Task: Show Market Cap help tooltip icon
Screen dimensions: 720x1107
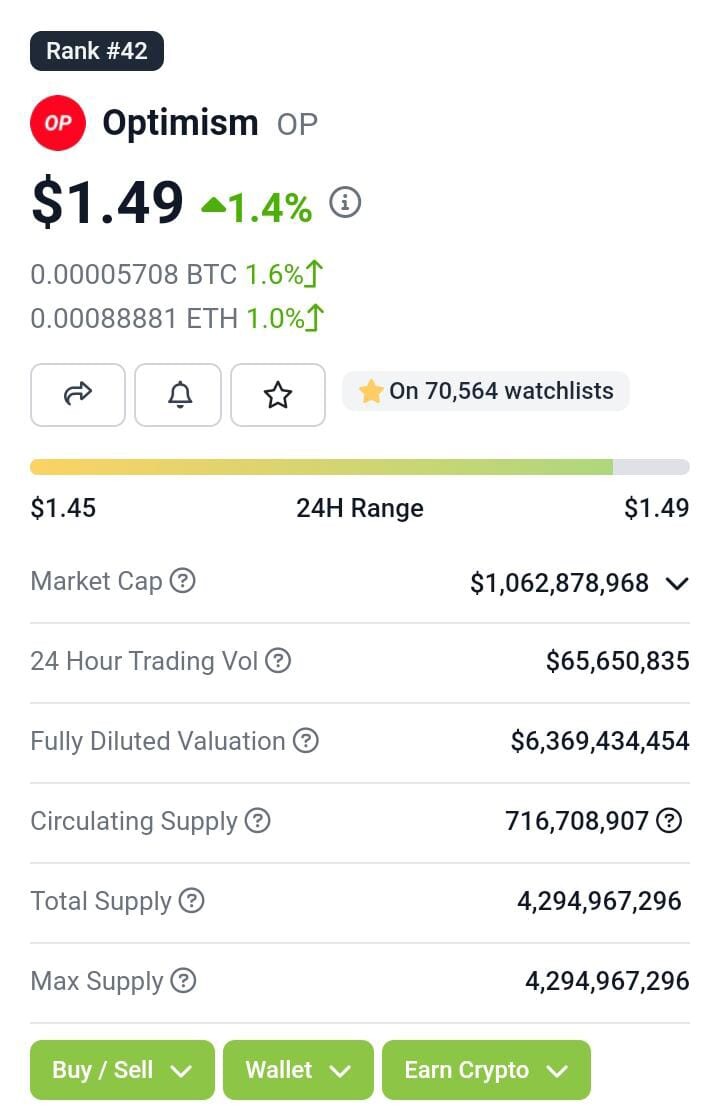Action: [183, 581]
